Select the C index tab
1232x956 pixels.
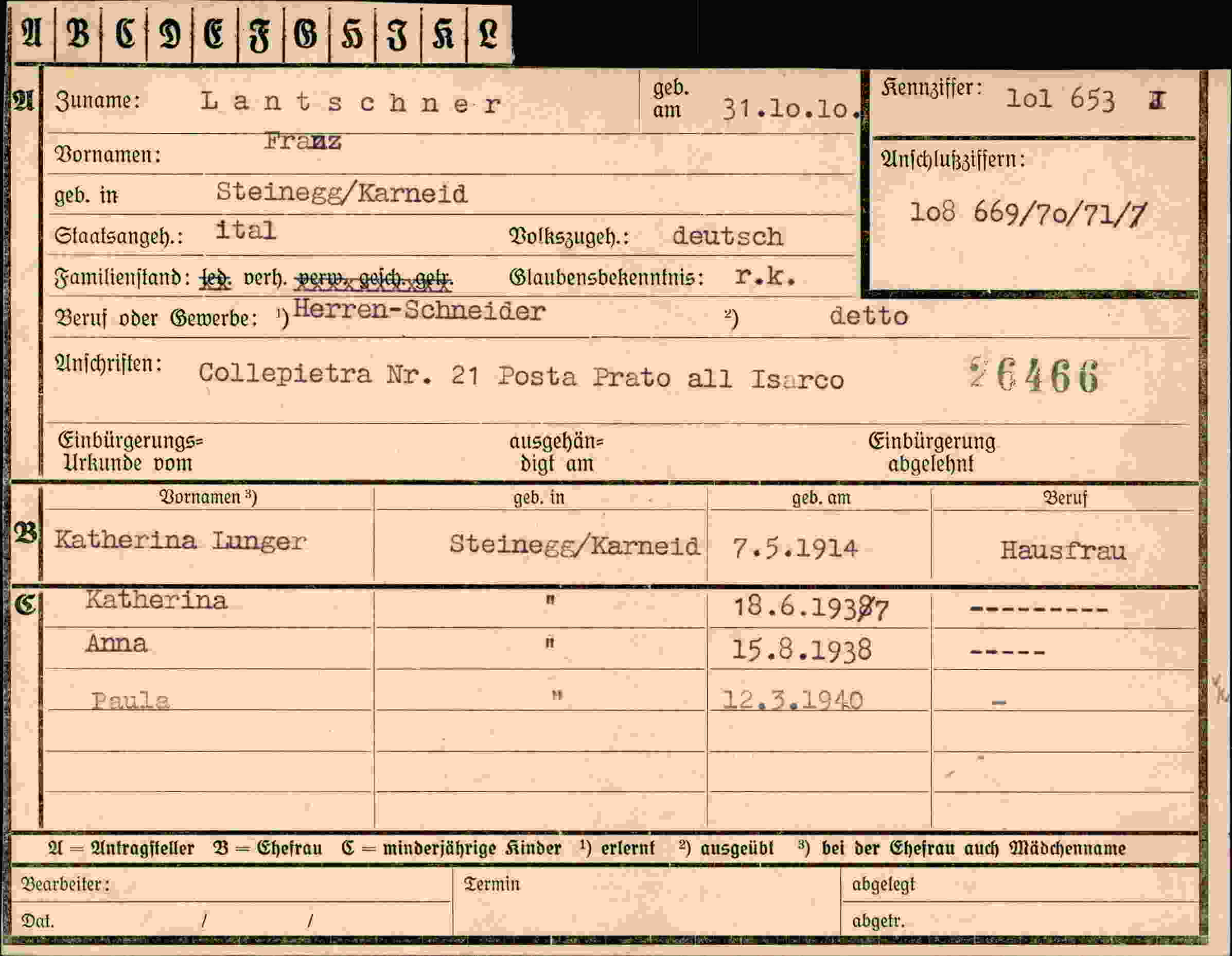tap(124, 34)
